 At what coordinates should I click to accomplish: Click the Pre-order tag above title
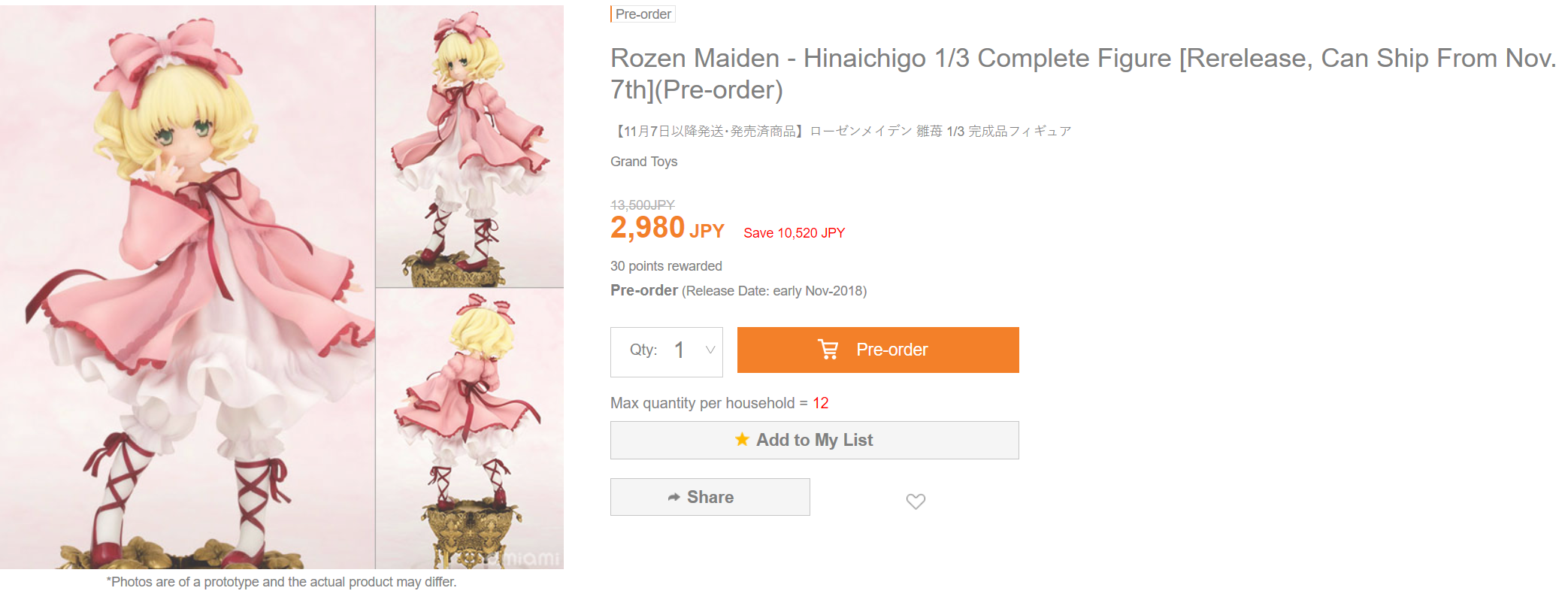643,14
